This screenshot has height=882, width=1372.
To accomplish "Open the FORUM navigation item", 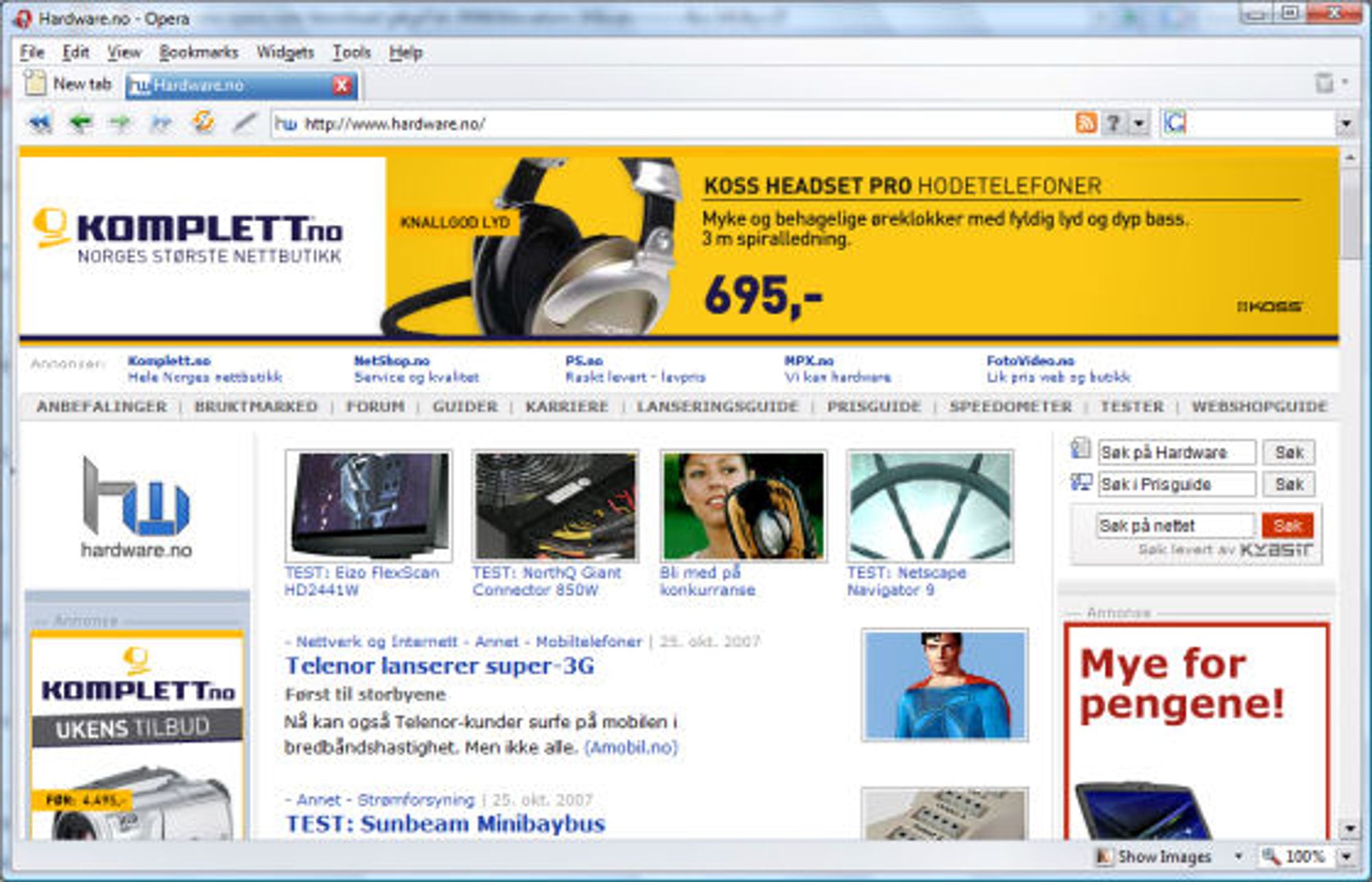I will click(x=375, y=407).
